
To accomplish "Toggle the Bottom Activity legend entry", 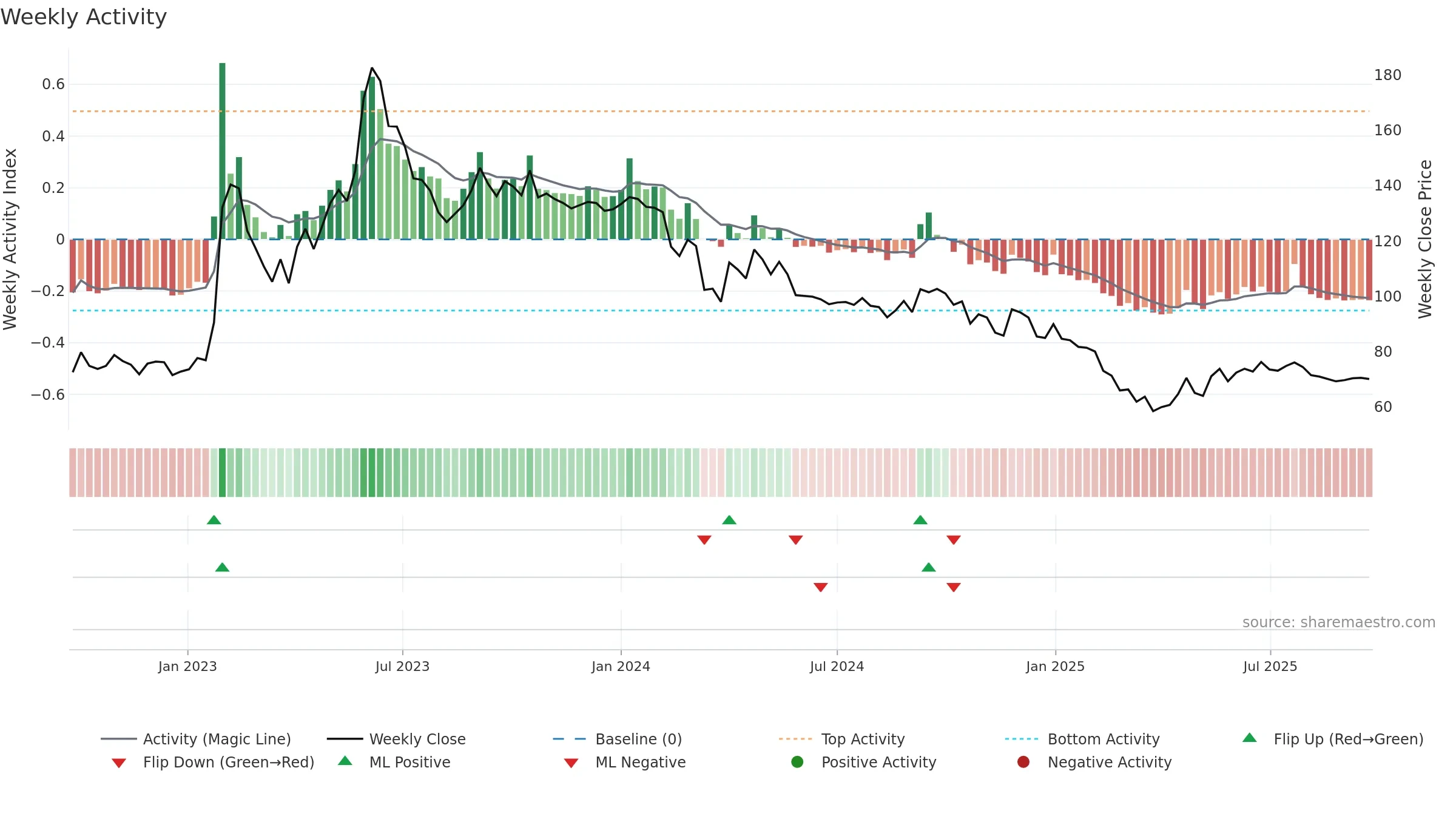I will tap(1082, 739).
